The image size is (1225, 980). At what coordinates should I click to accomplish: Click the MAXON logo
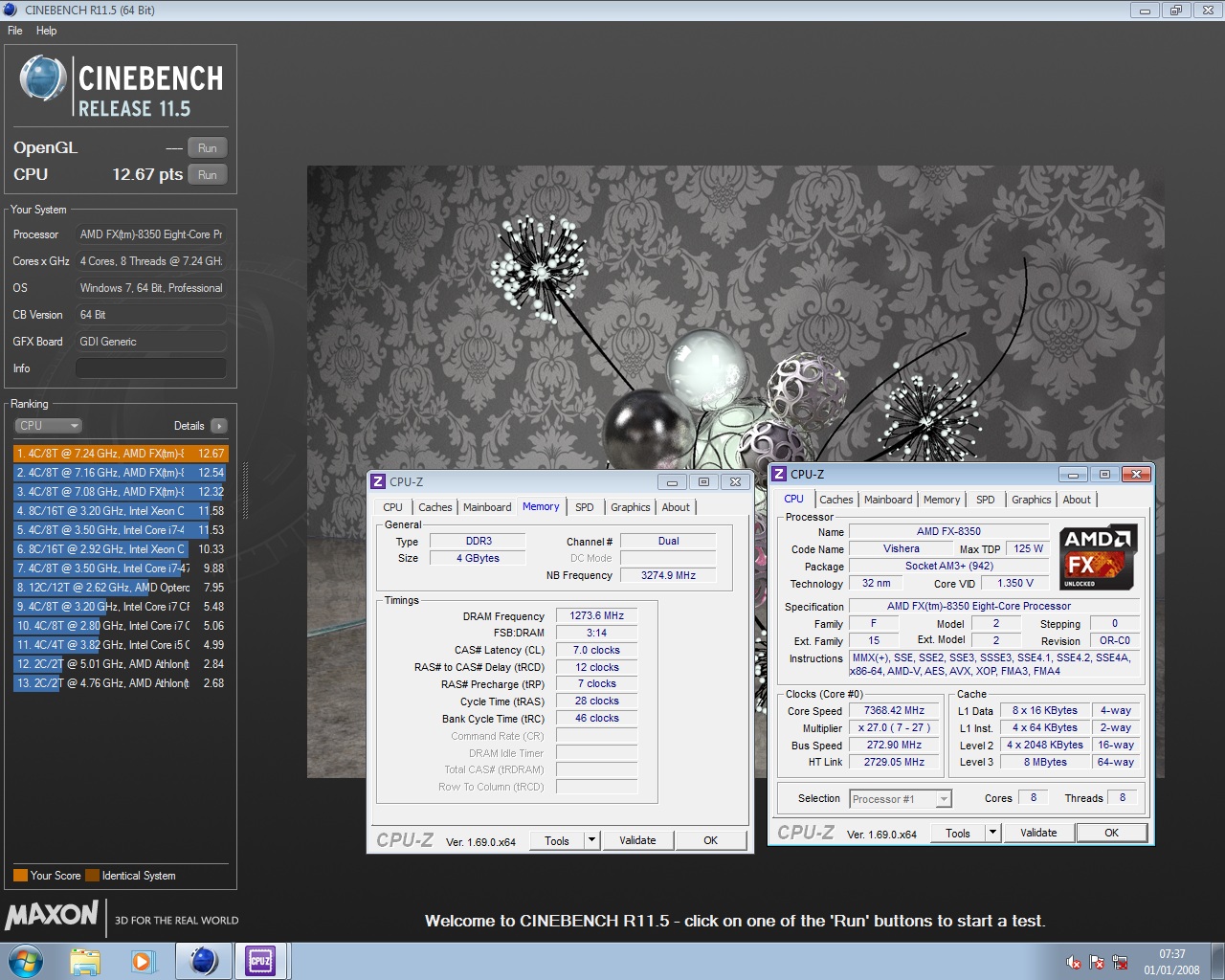[52, 916]
